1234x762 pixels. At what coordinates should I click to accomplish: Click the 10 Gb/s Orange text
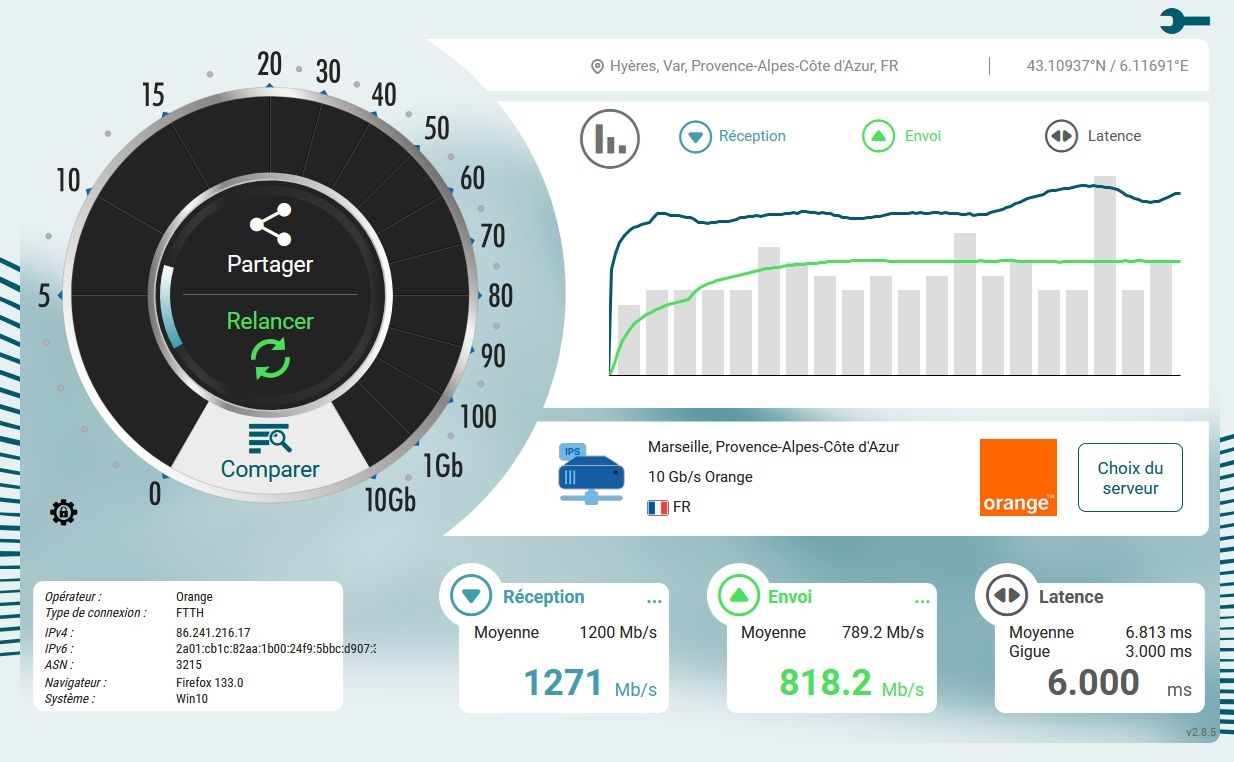[700, 477]
